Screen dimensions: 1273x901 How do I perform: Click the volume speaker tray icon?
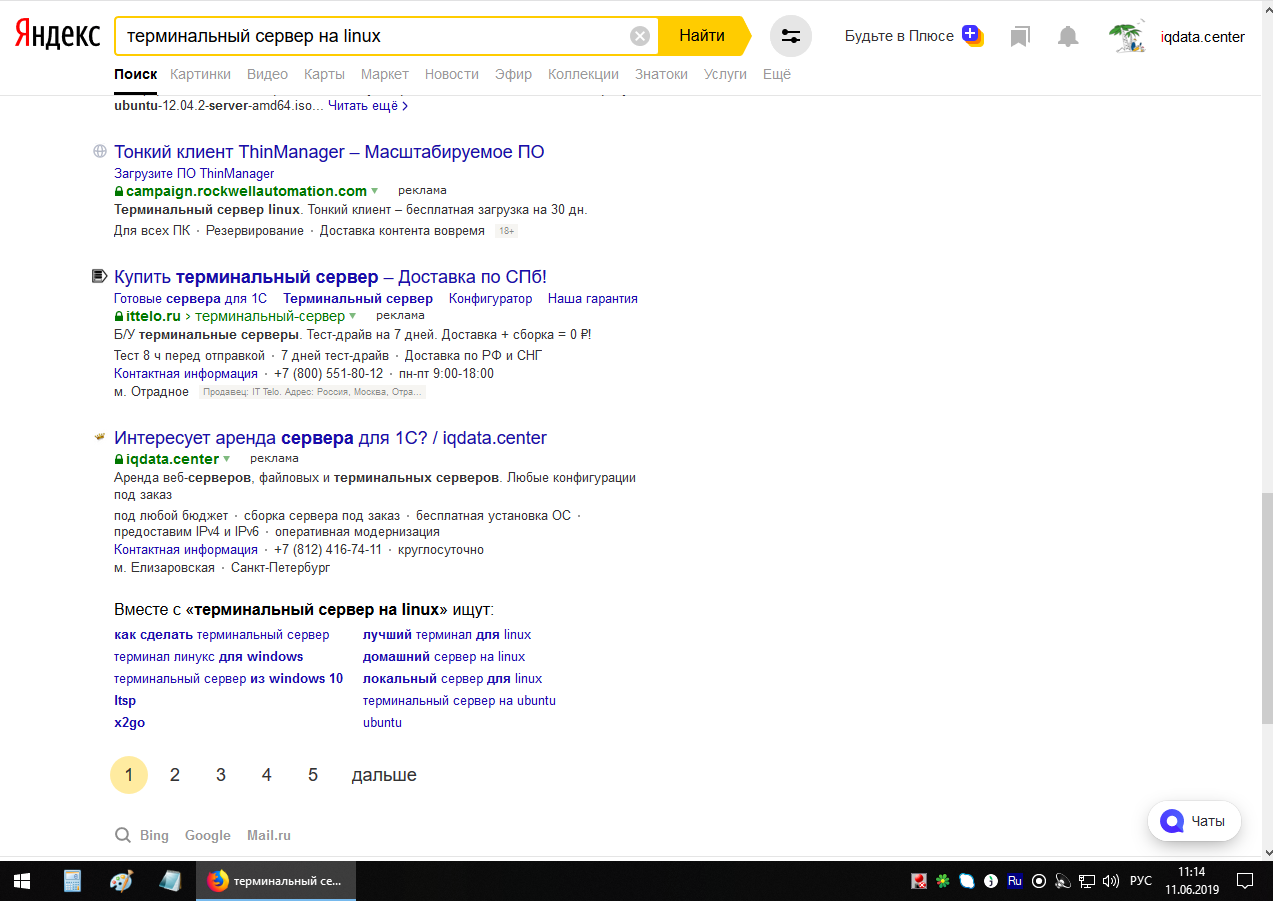pyautogui.click(x=1110, y=881)
